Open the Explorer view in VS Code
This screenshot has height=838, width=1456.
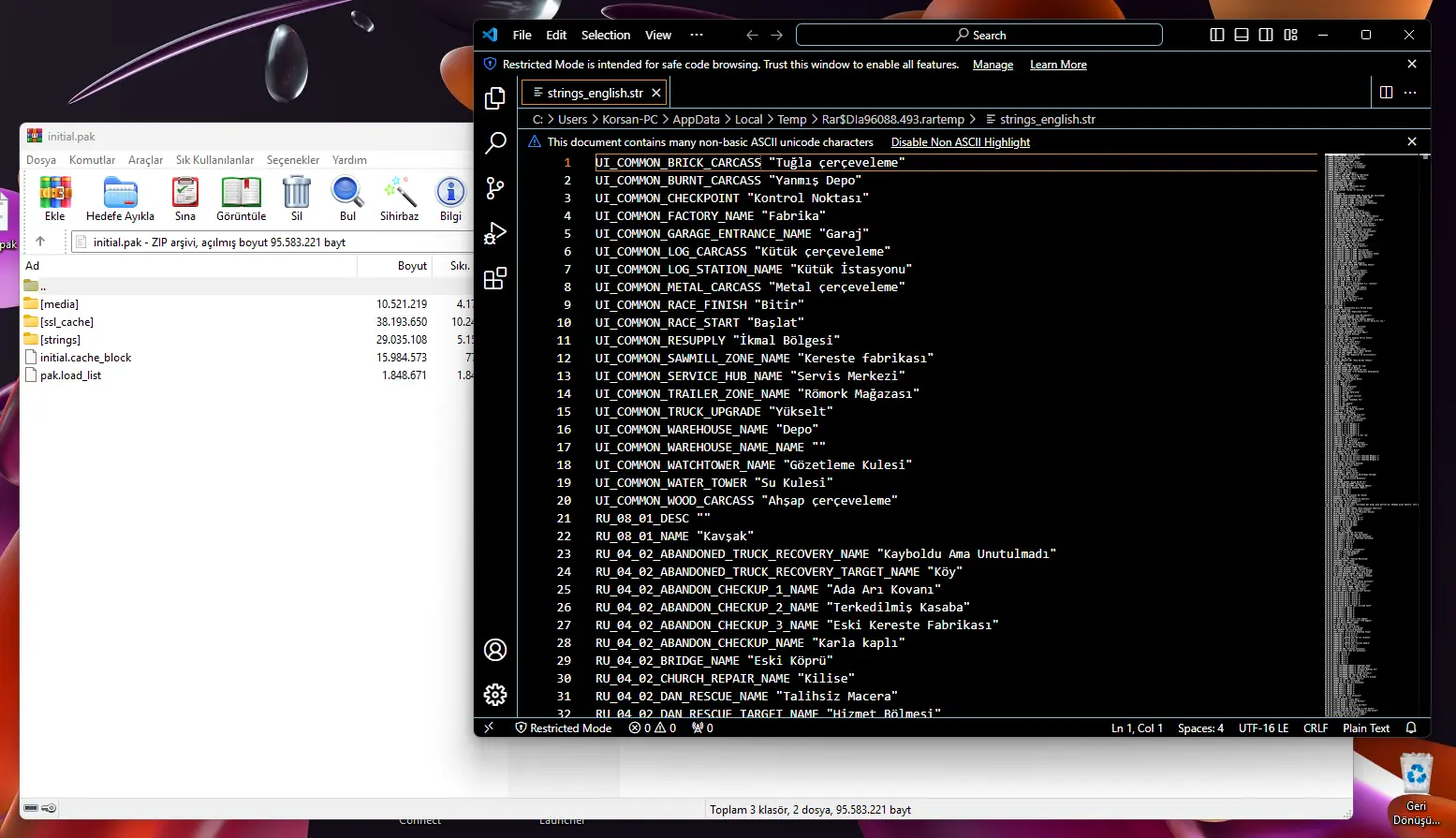tap(495, 98)
